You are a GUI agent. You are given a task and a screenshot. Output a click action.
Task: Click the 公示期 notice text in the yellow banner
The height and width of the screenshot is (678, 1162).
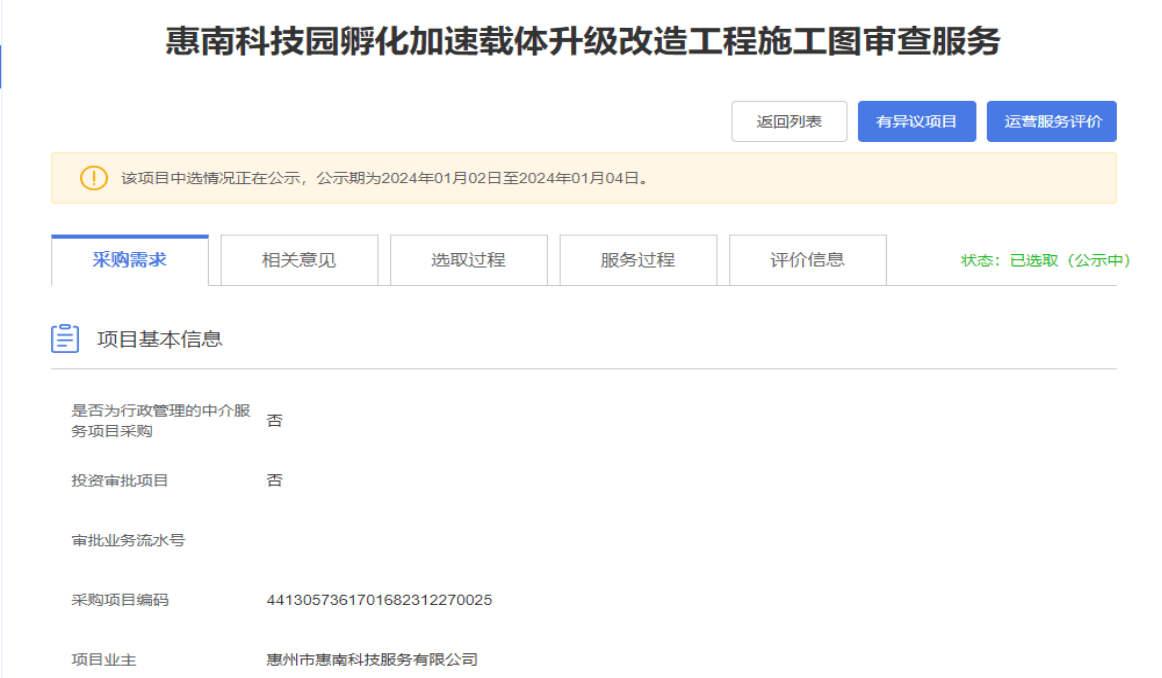[x=385, y=179]
